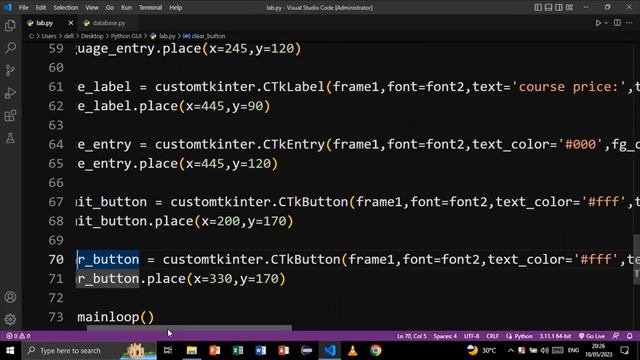
Task: Toggle the primary side bar layout icon
Action: [538, 7]
